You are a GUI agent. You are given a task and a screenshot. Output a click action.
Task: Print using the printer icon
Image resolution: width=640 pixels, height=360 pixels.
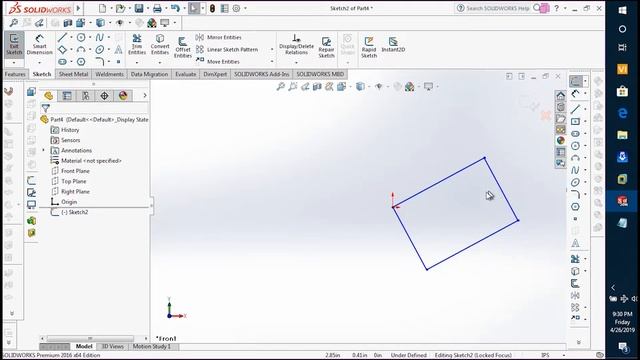point(157,8)
